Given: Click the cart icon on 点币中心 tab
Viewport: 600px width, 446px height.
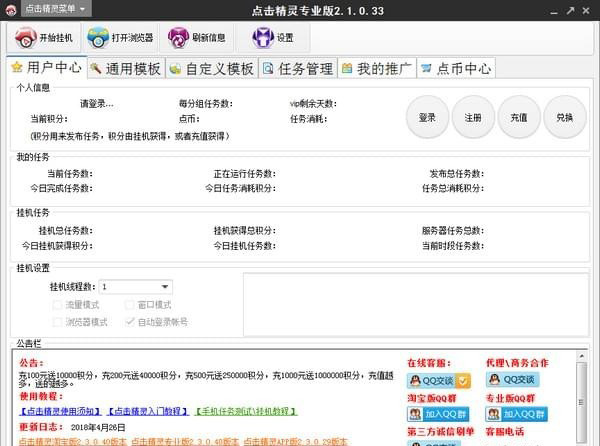Looking at the screenshot, I should [426, 68].
